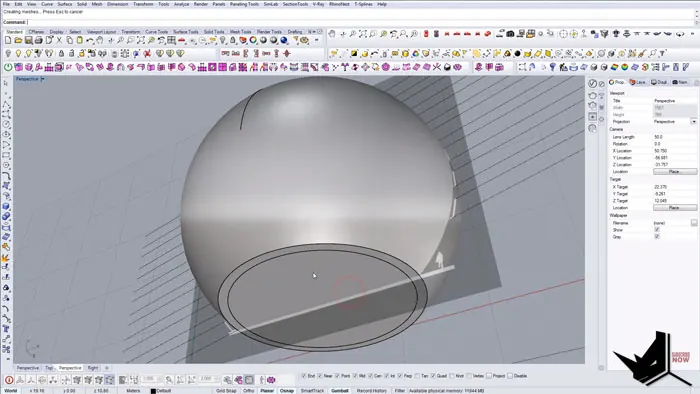Screen dimensions: 700x394
Task: Click the Lock padlock icon
Action: coord(61,54)
